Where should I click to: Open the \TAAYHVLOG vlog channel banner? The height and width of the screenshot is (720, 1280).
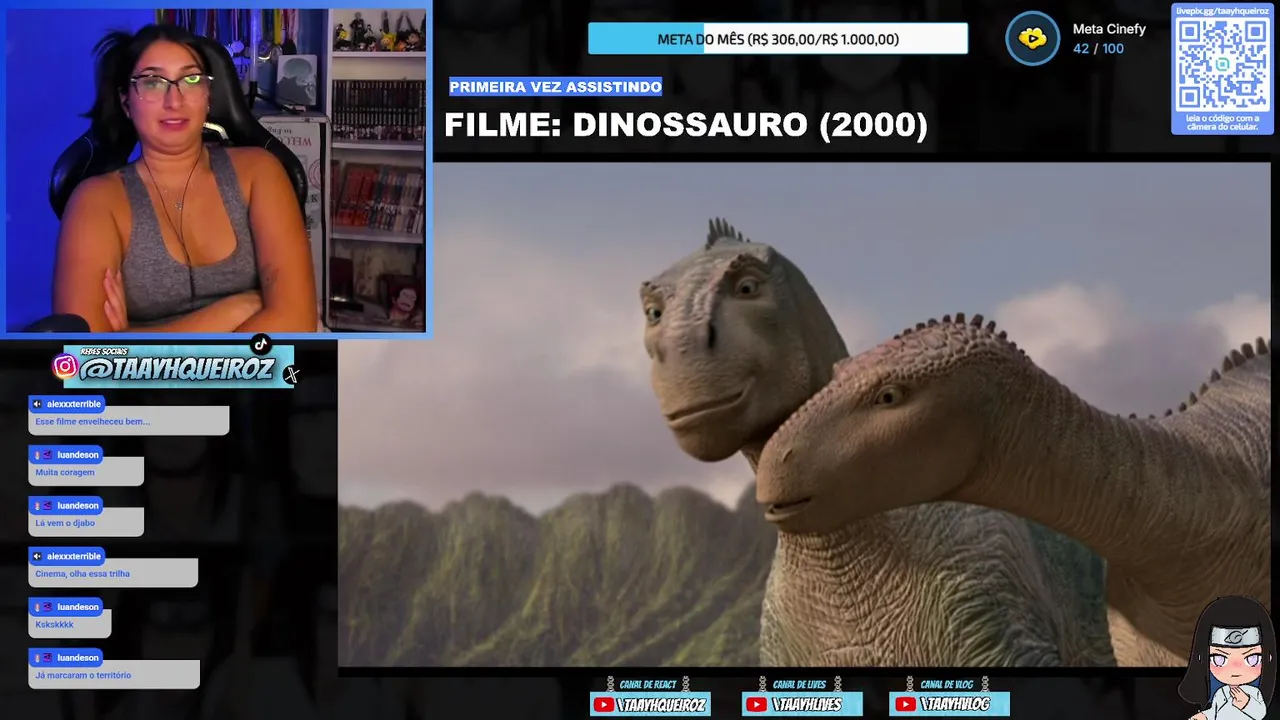(x=949, y=704)
